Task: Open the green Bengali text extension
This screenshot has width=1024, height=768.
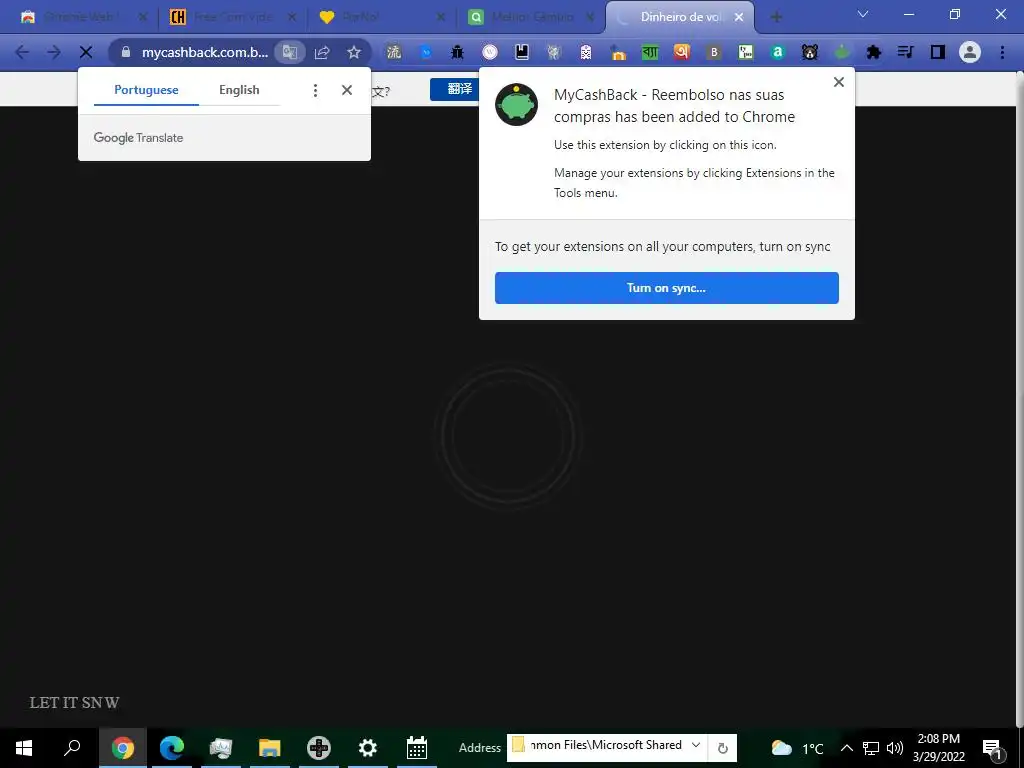Action: click(650, 52)
